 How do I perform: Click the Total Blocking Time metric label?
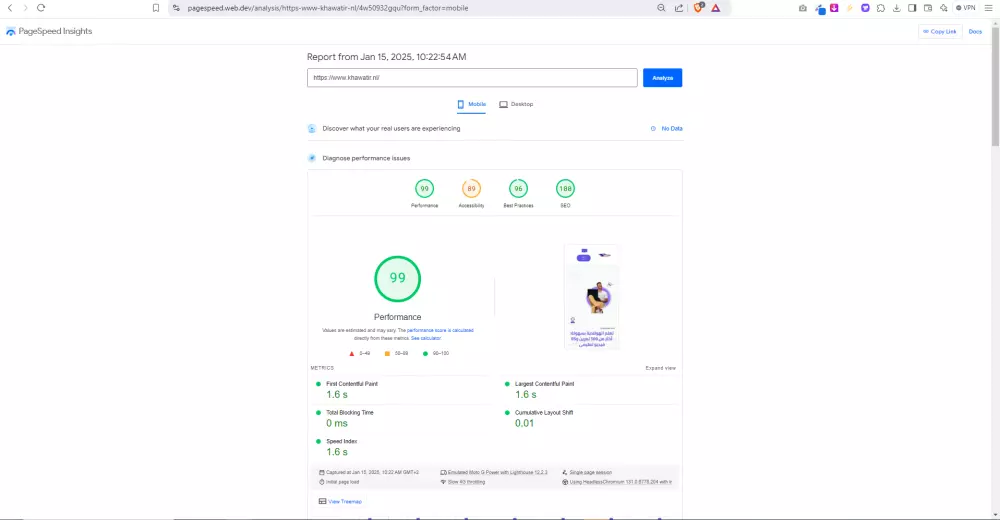tap(350, 413)
